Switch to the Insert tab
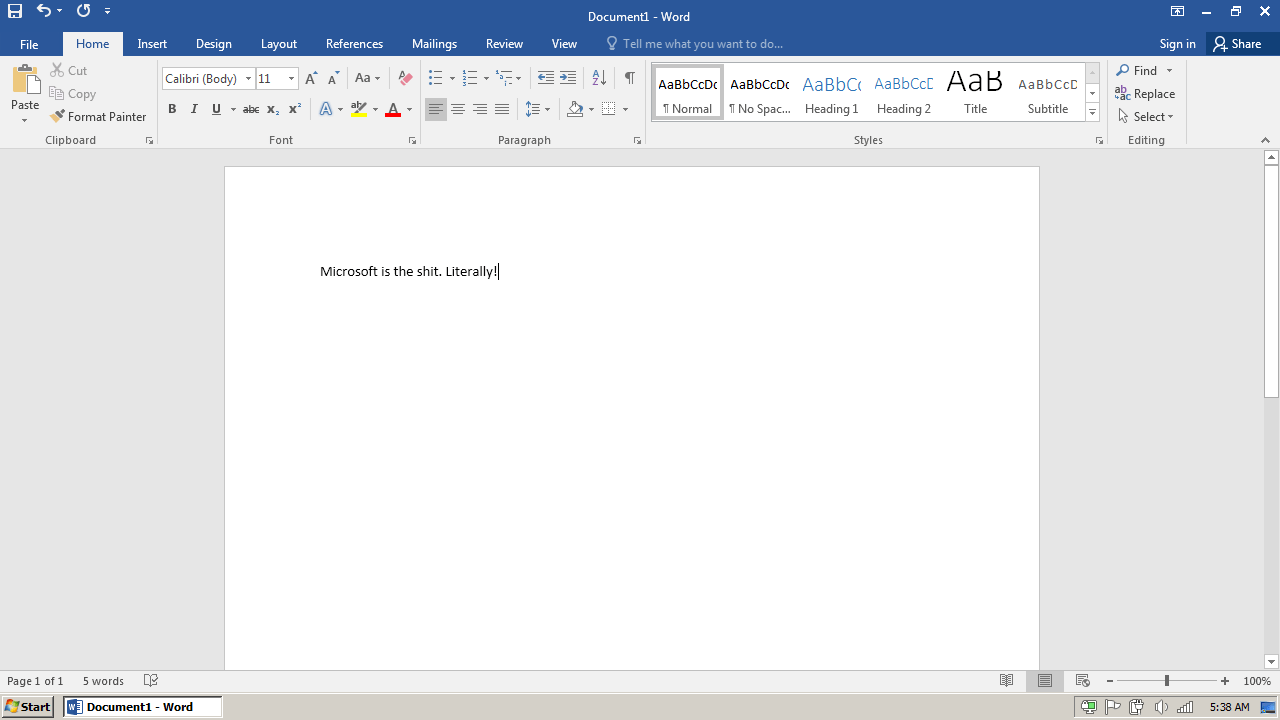Viewport: 1280px width, 720px height. point(152,44)
